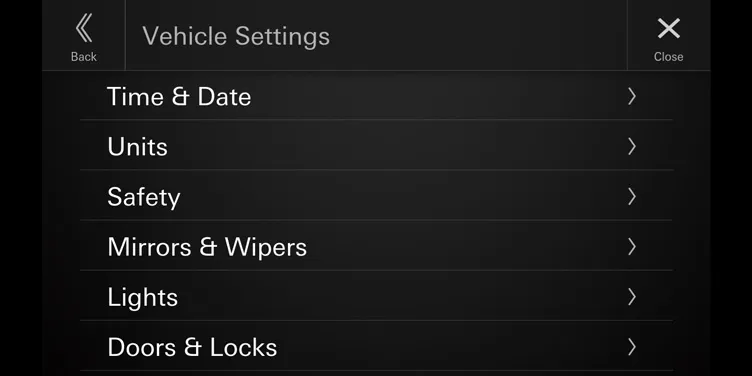Tap the double-chevron Back arrow icon
Screen dimensions: 752x376
click(x=84, y=28)
